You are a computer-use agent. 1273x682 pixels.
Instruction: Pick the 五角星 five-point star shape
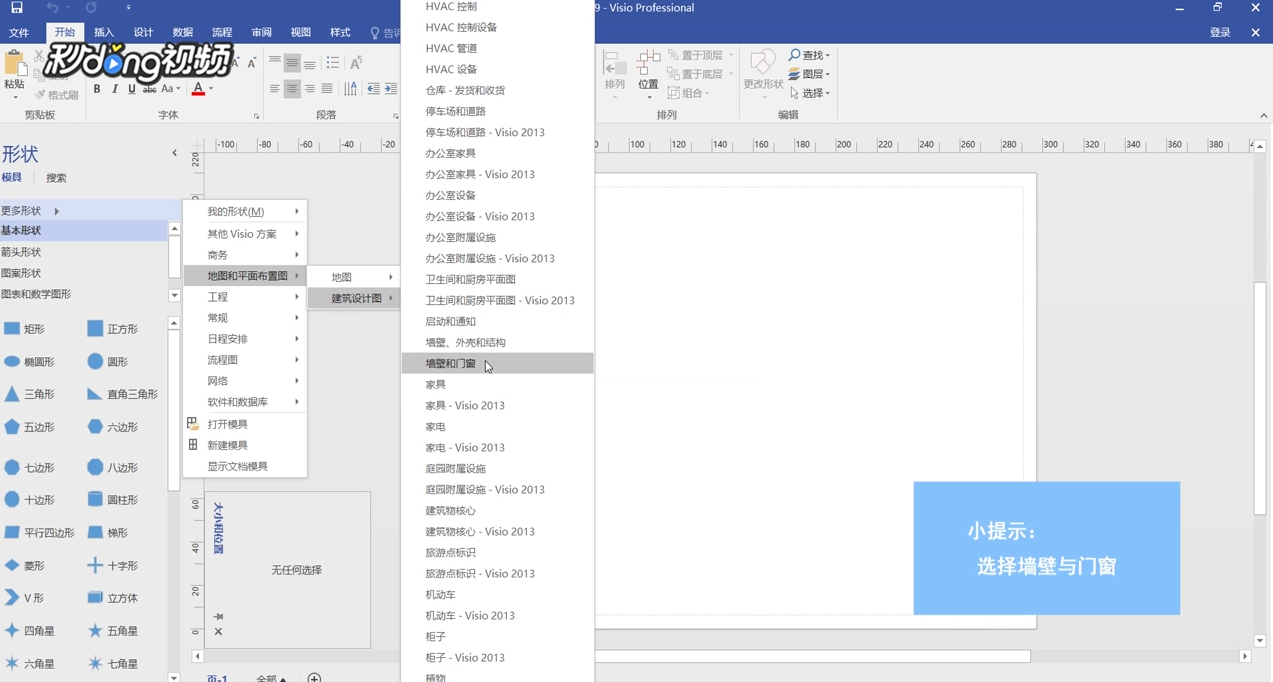(x=112, y=631)
